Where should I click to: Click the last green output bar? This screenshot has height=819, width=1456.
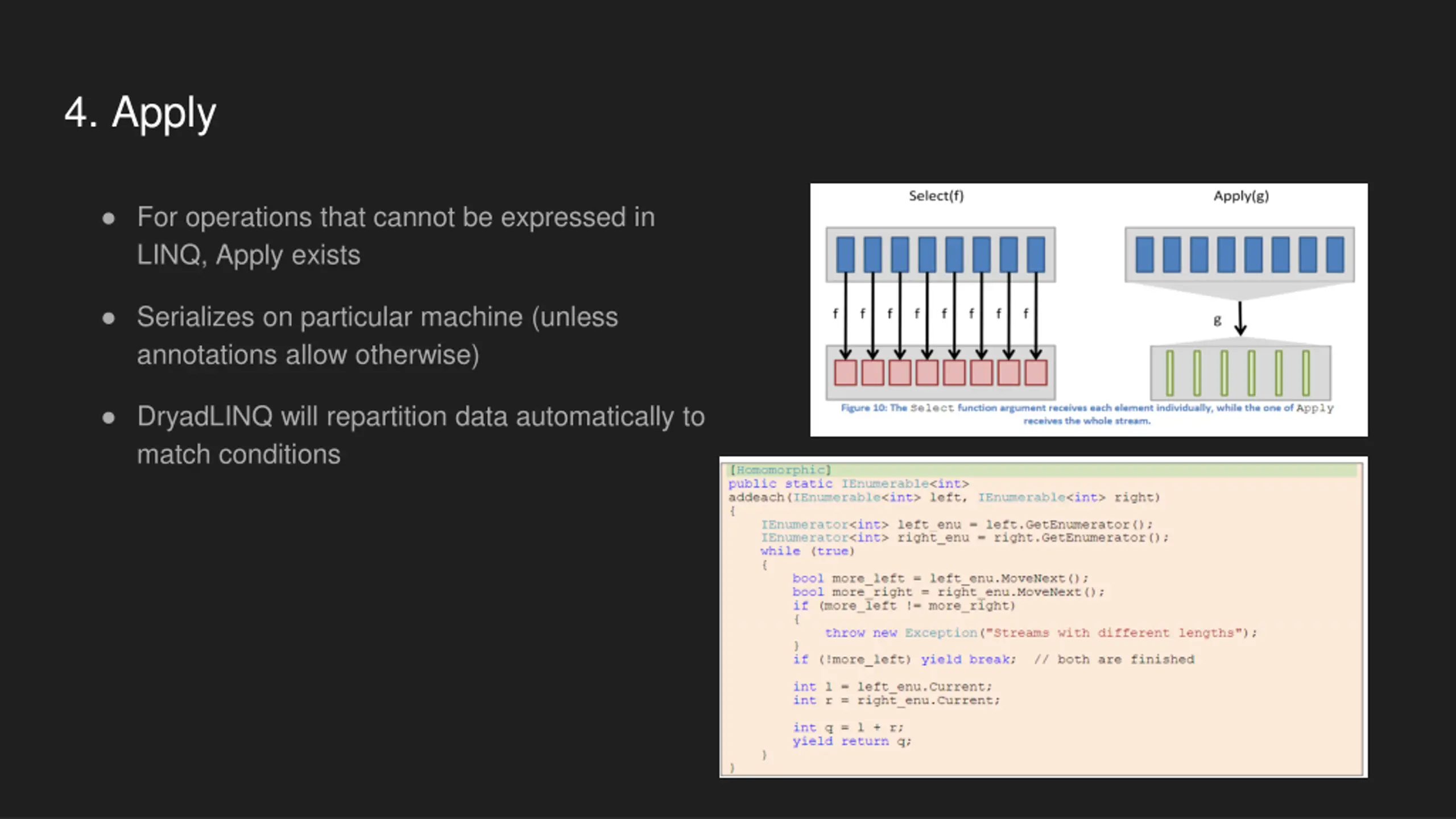click(1306, 373)
